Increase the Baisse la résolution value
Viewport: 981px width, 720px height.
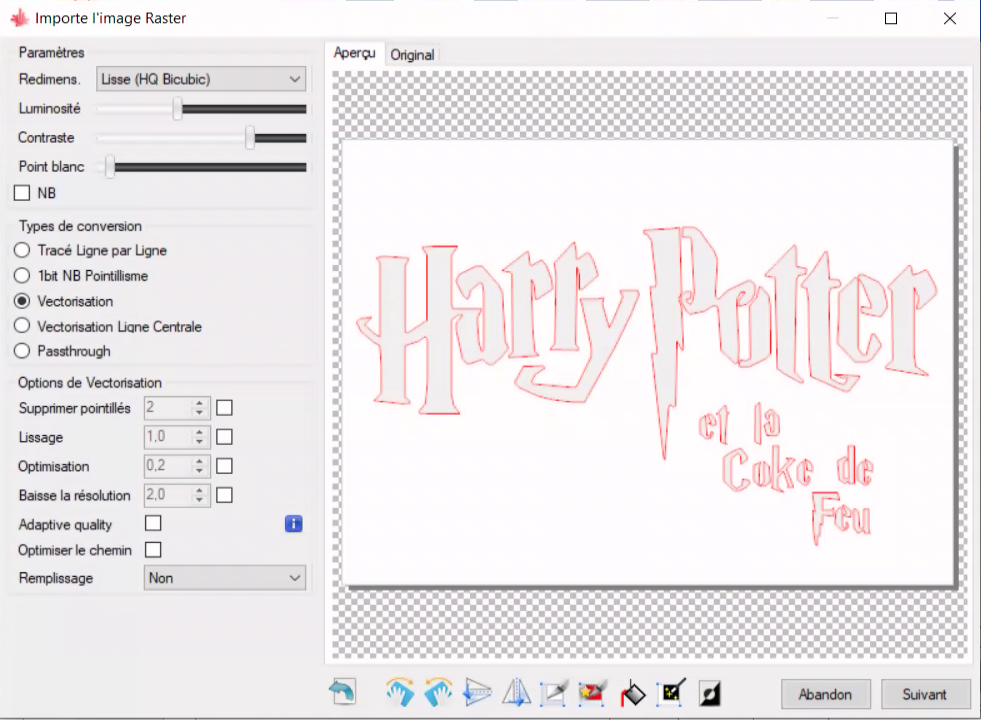tap(199, 491)
